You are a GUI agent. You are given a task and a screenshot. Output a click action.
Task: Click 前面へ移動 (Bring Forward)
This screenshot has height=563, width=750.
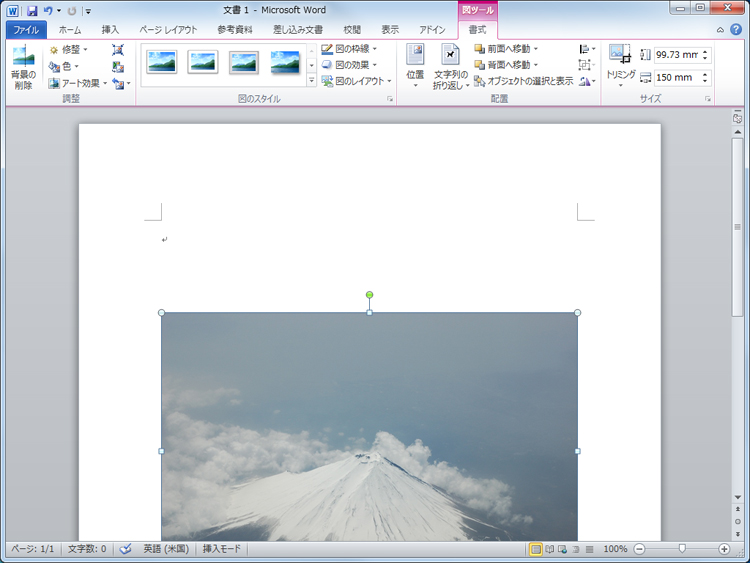point(505,49)
